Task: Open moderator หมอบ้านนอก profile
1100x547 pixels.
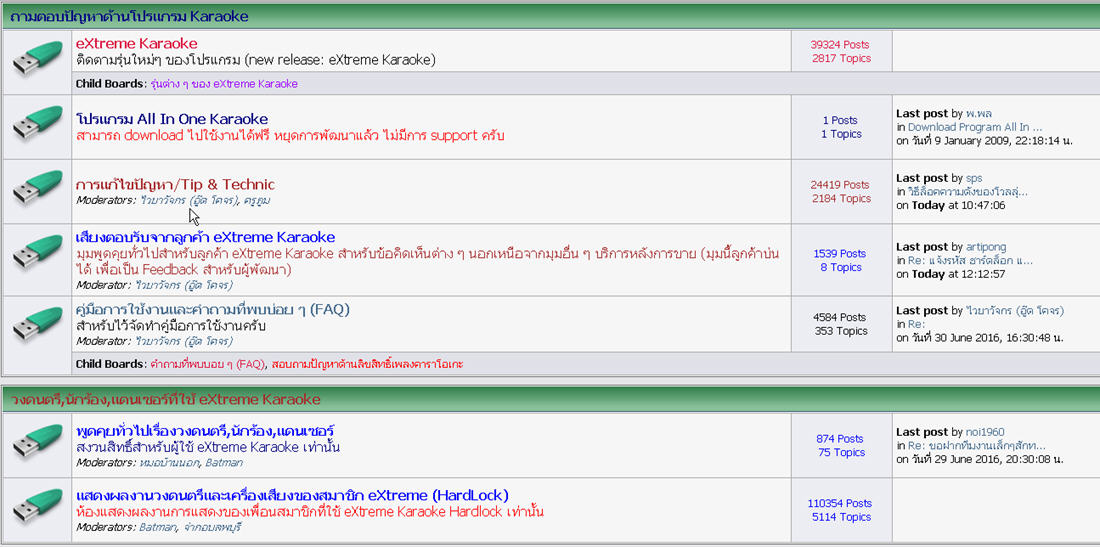Action: pyautogui.click(x=170, y=463)
